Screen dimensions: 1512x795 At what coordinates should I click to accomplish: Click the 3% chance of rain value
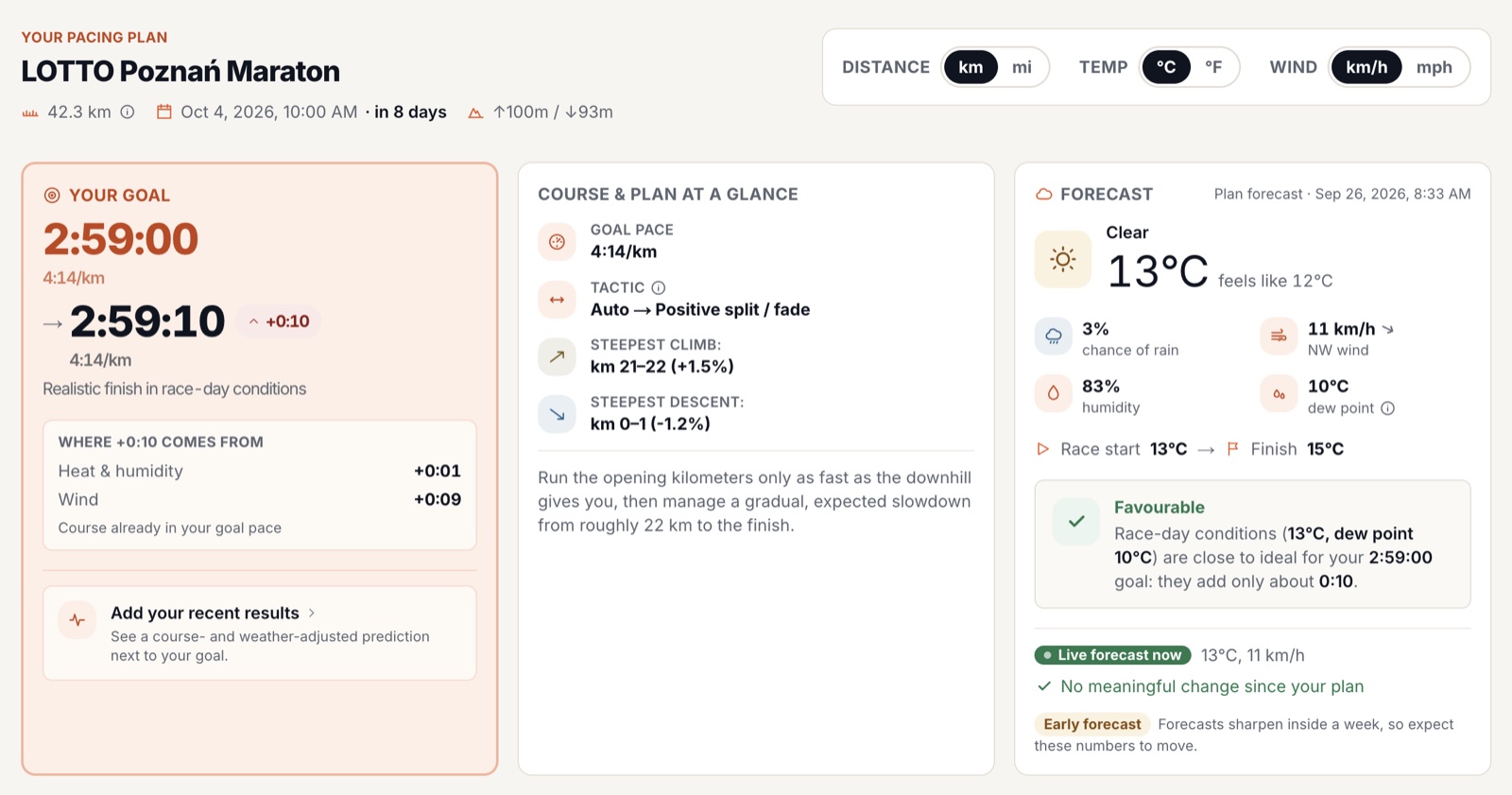pos(1095,328)
